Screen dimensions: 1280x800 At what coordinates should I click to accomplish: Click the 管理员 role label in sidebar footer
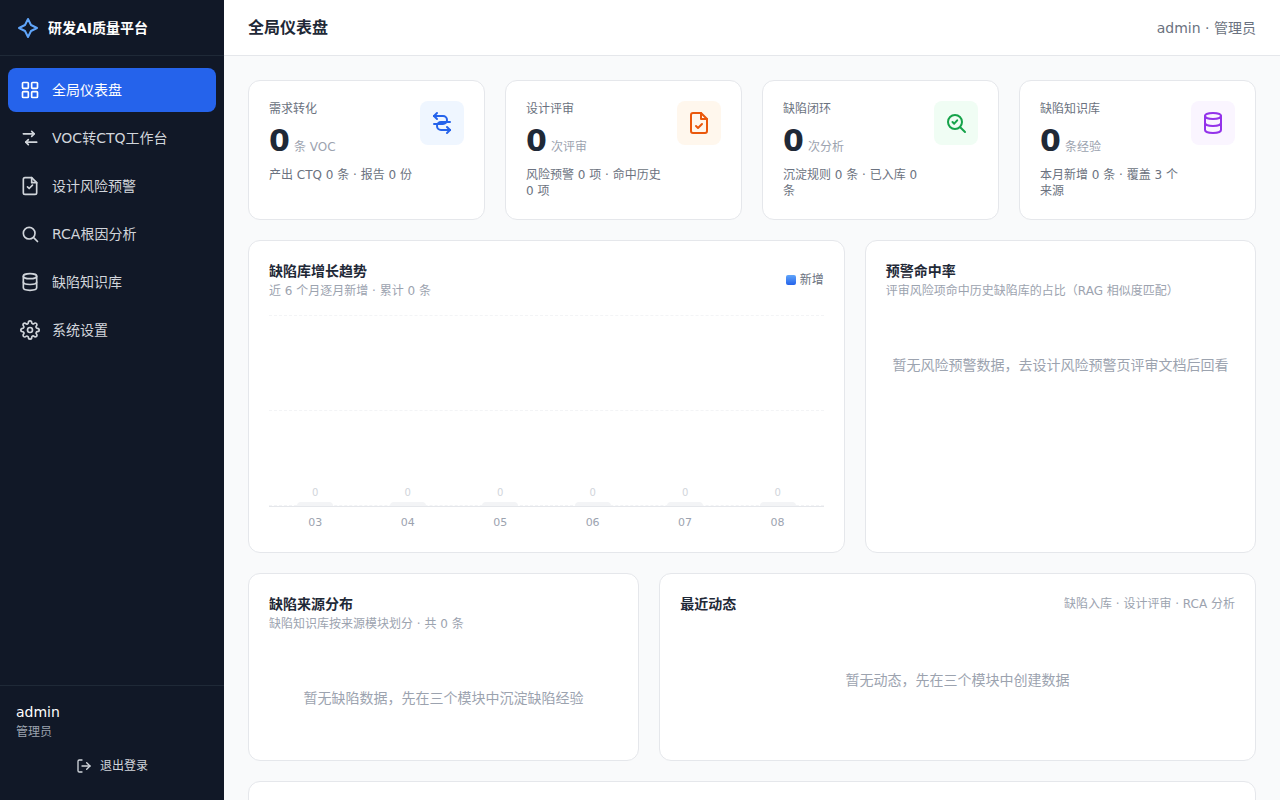click(34, 732)
